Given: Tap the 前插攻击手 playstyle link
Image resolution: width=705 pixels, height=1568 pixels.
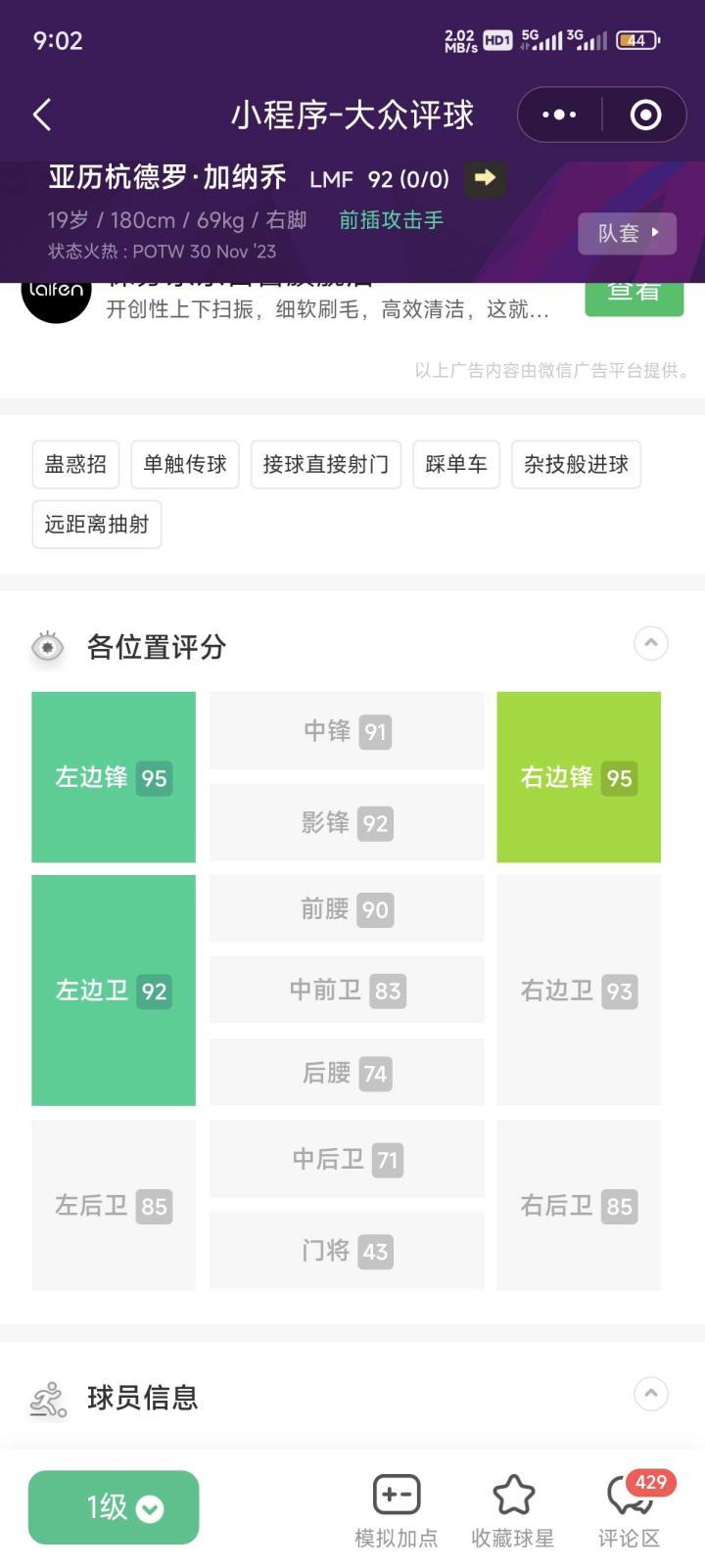Looking at the screenshot, I should (391, 220).
